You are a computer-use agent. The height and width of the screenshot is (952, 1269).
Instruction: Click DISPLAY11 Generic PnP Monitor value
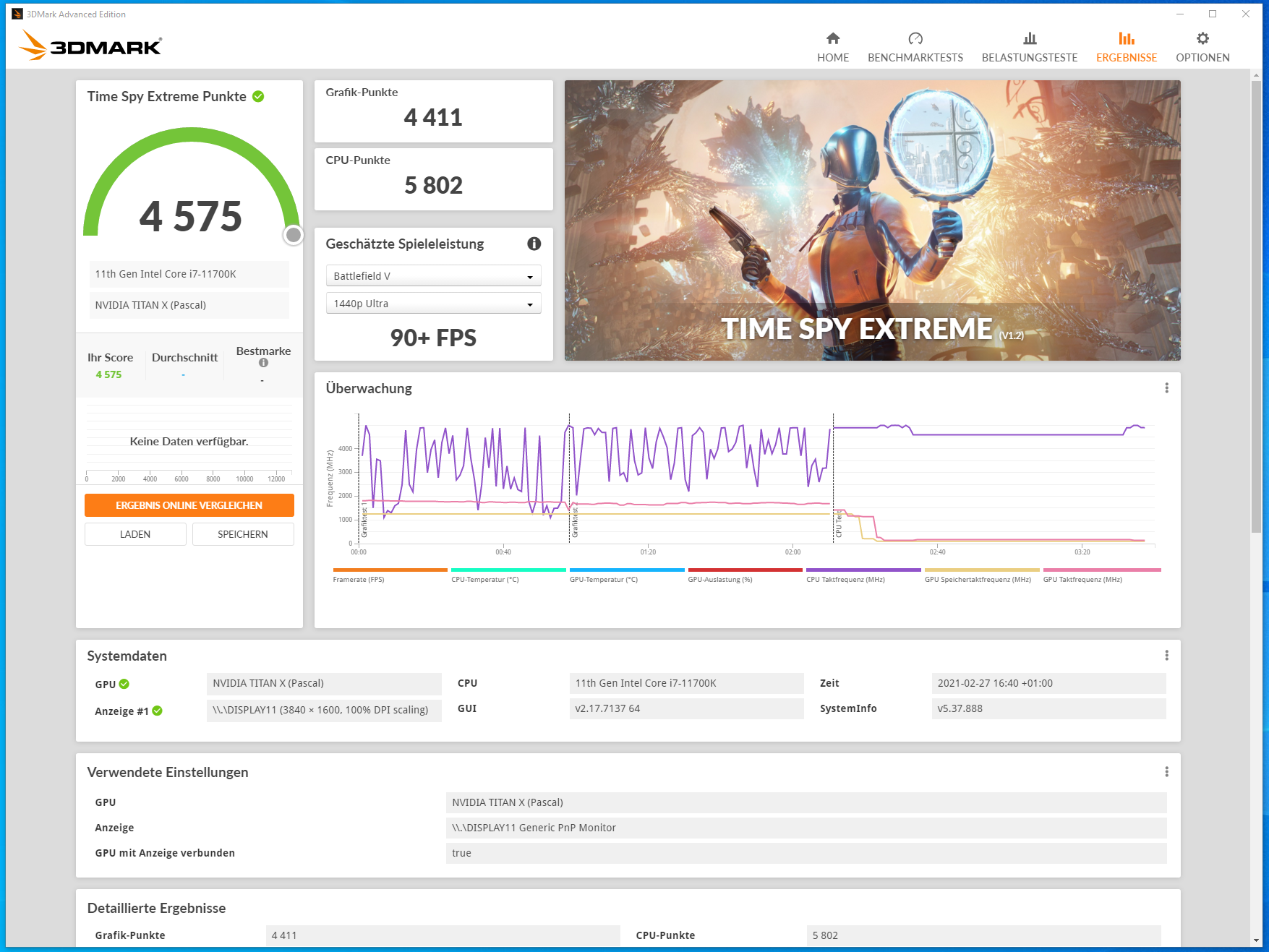click(806, 828)
